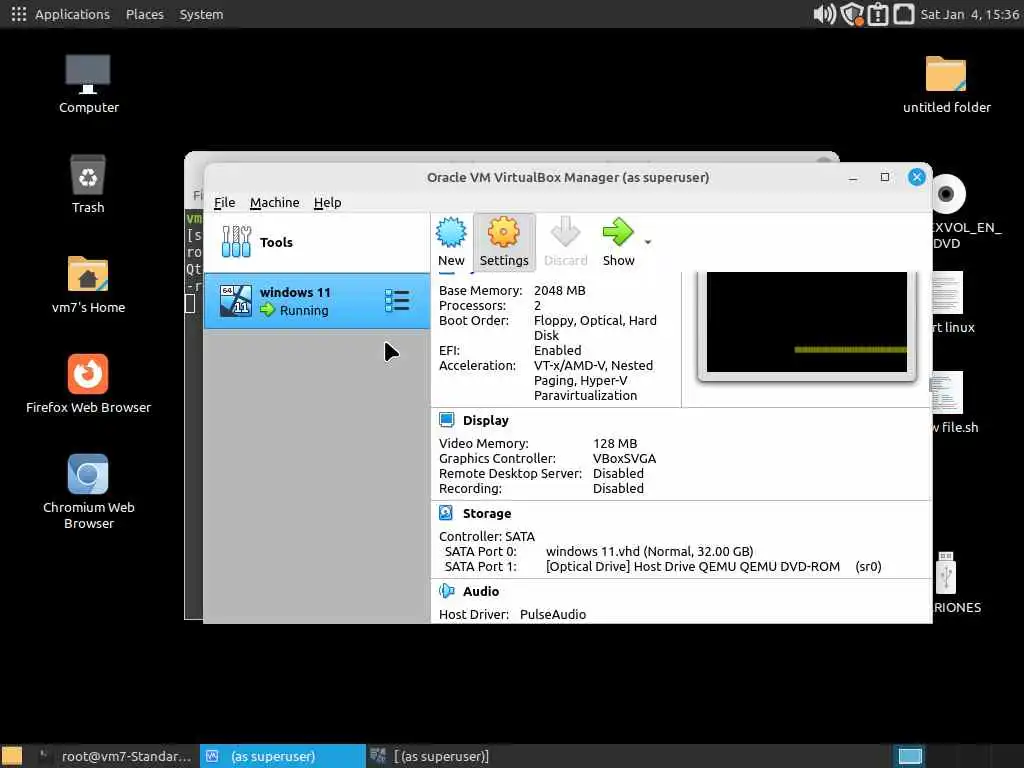Click the exclamation notification tray icon
Viewport: 1024px width, 768px height.
pos(878,14)
